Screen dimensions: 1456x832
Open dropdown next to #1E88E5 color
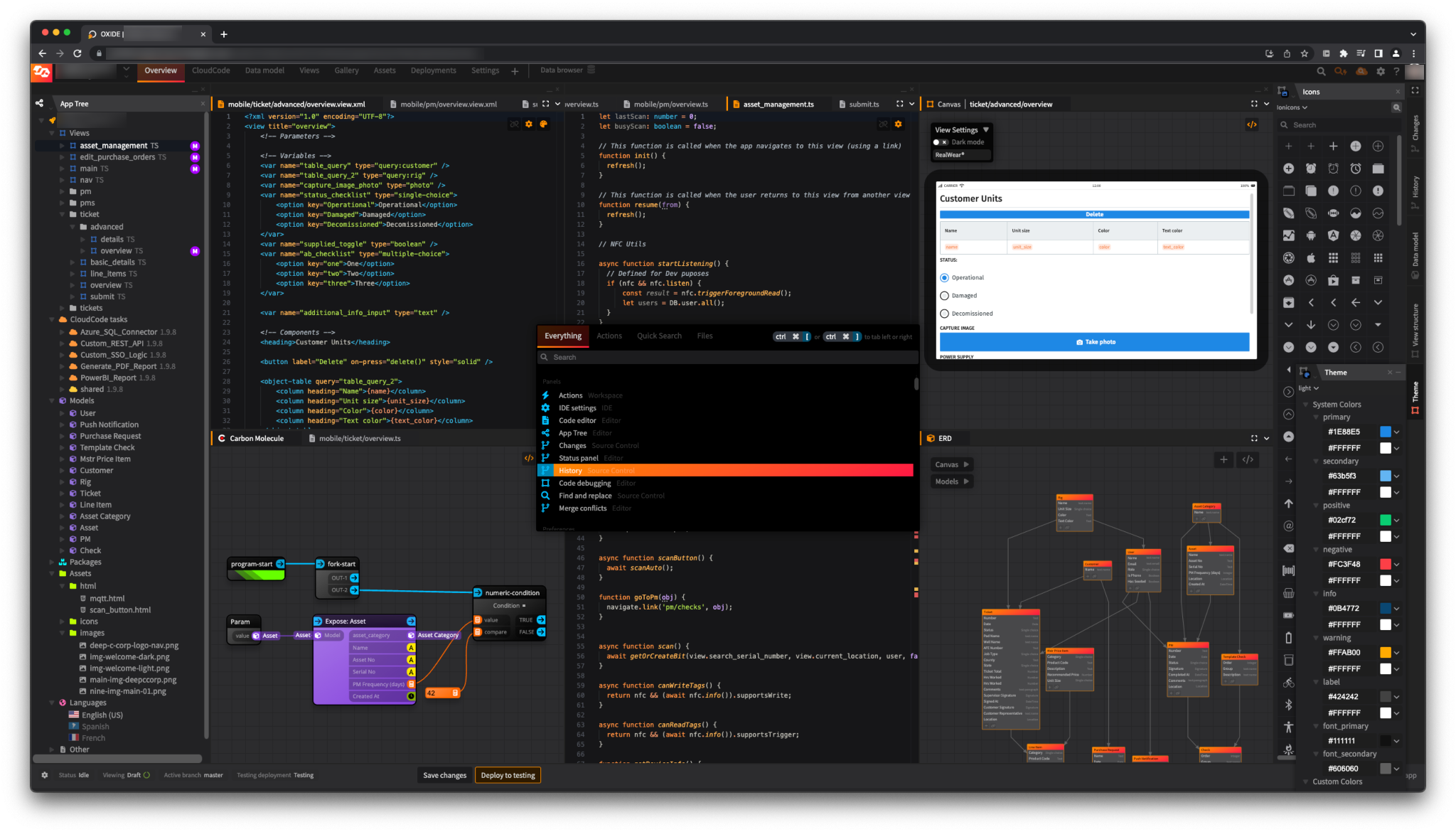pyautogui.click(x=1396, y=432)
